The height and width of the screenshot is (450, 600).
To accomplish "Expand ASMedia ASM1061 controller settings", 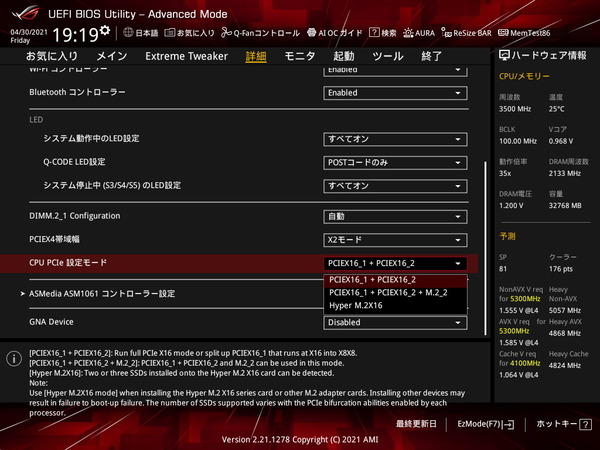I will (x=100, y=294).
